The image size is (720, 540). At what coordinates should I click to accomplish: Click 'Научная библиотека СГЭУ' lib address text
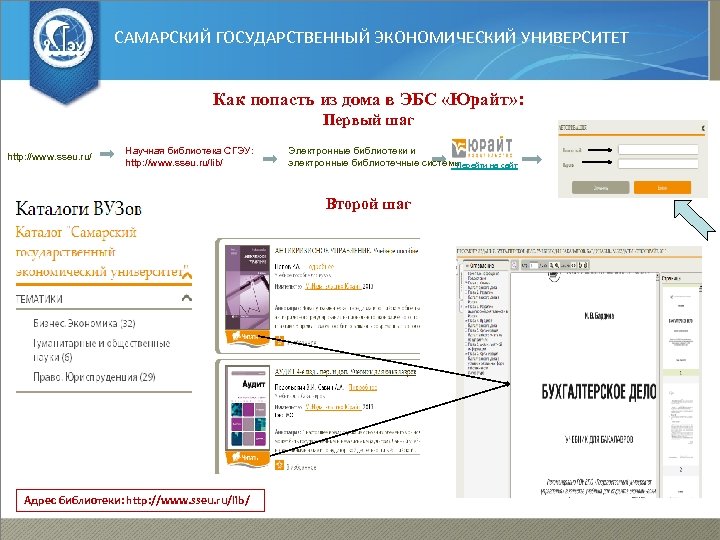click(x=189, y=157)
